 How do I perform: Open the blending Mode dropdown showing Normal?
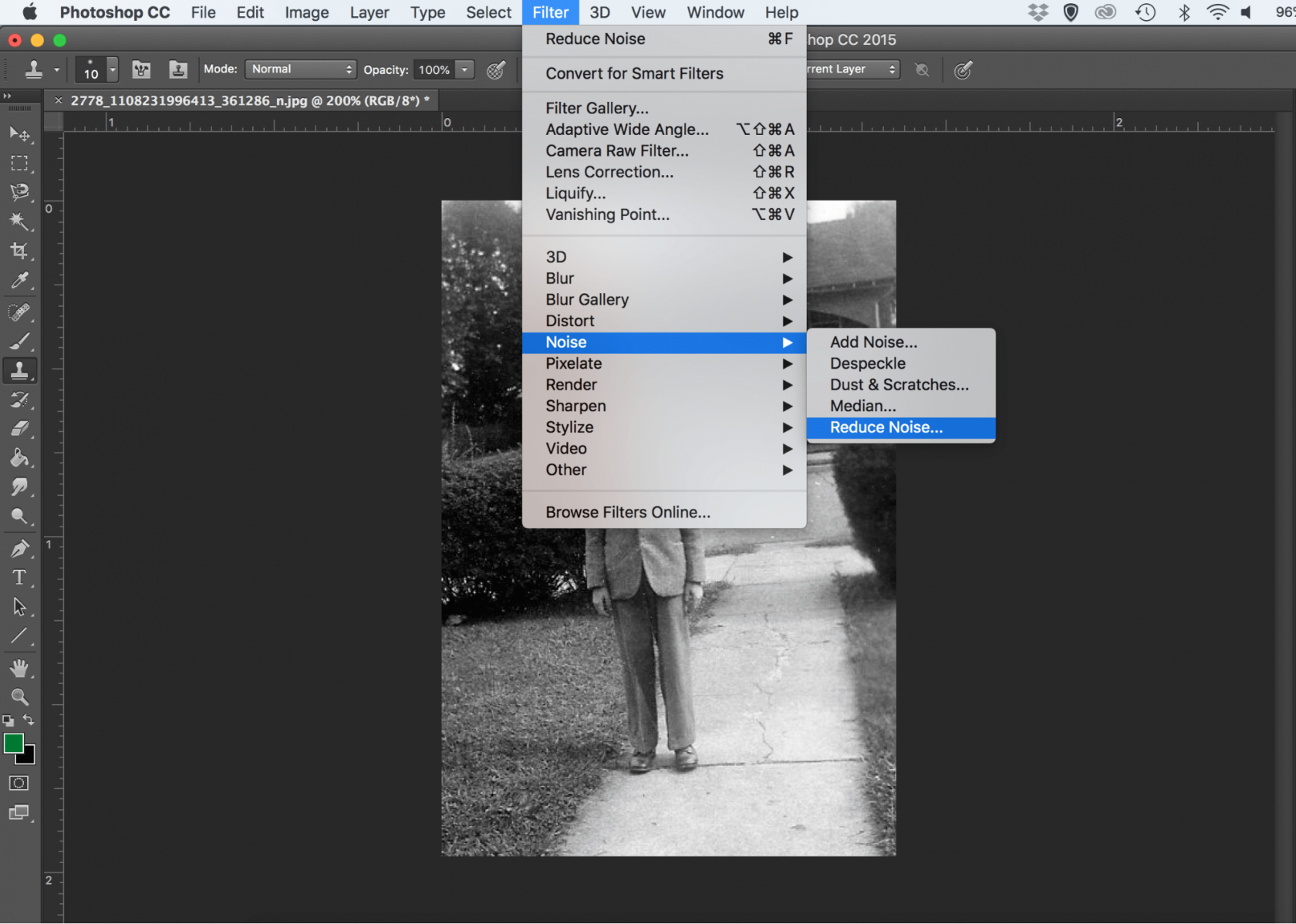coord(300,69)
